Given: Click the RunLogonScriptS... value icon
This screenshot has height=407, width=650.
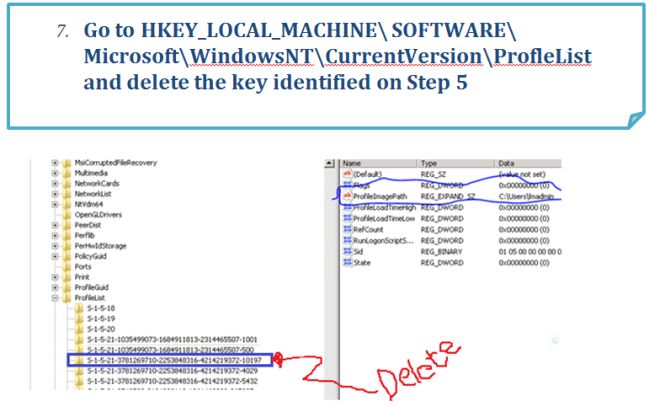Looking at the screenshot, I should tap(347, 240).
